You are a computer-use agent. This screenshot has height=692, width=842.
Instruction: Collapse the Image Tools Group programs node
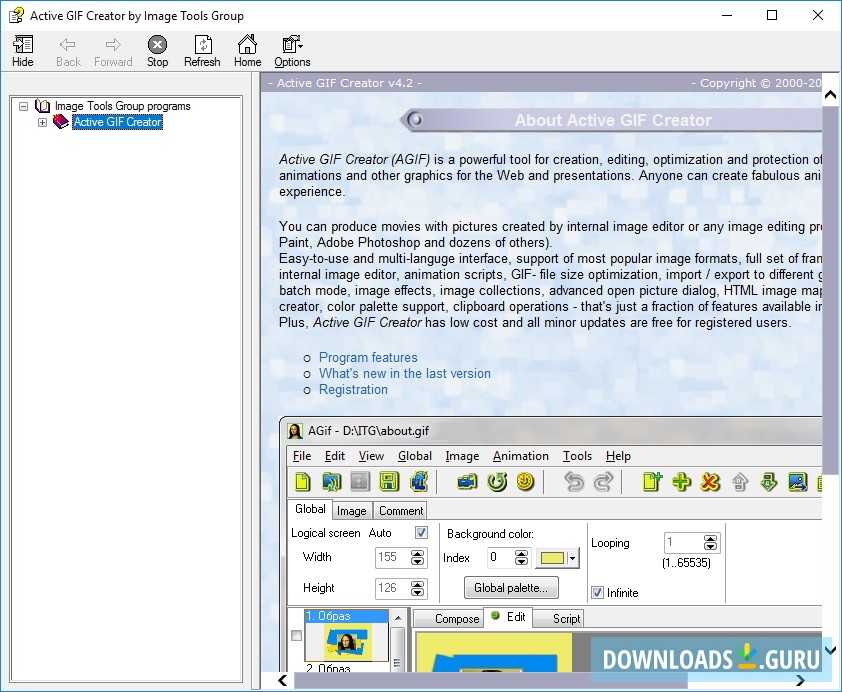[23, 106]
